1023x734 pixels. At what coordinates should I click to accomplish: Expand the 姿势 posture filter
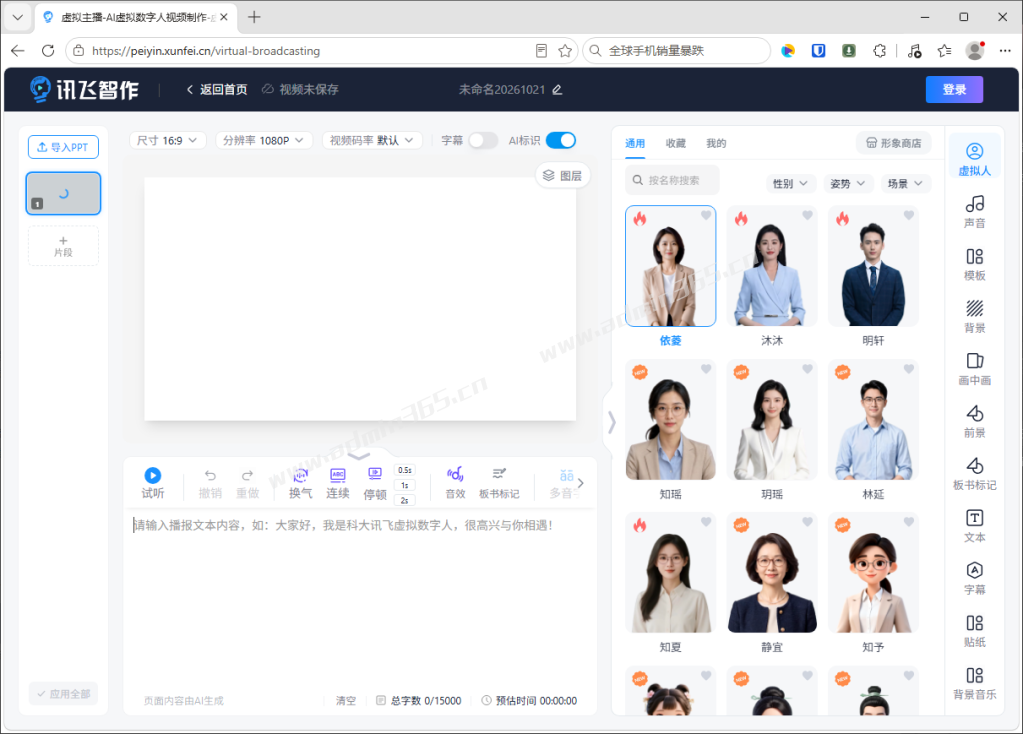[x=847, y=184]
